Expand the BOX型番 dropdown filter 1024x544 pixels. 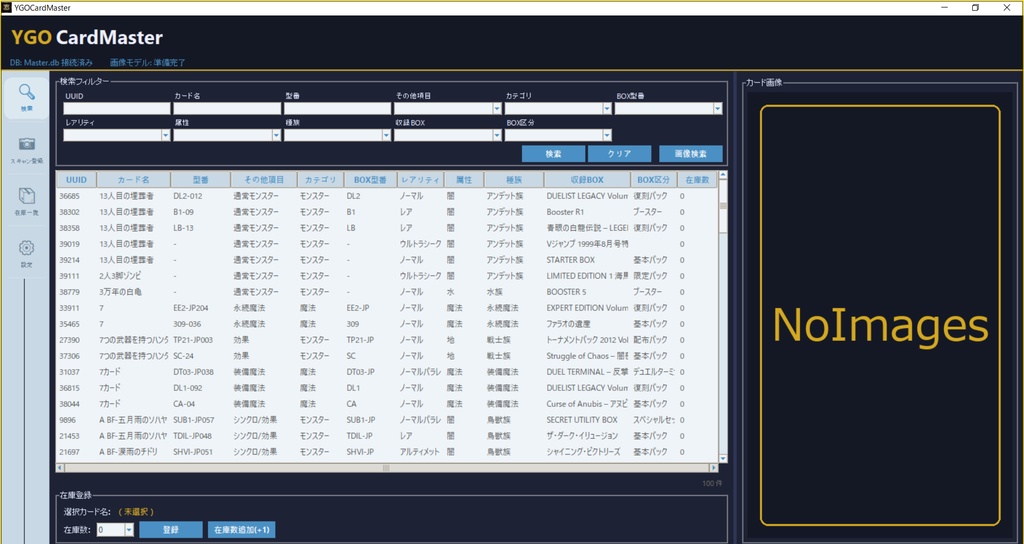[x=718, y=109]
